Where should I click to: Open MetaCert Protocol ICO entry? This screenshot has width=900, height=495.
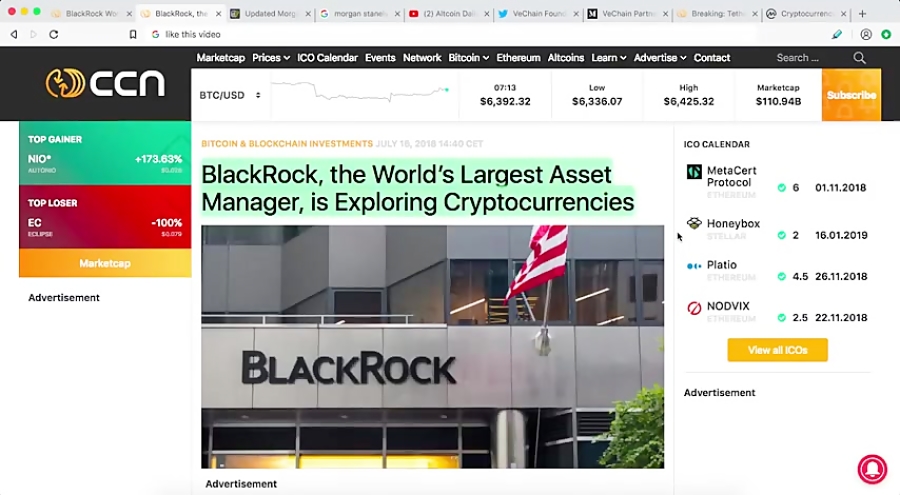(x=777, y=181)
